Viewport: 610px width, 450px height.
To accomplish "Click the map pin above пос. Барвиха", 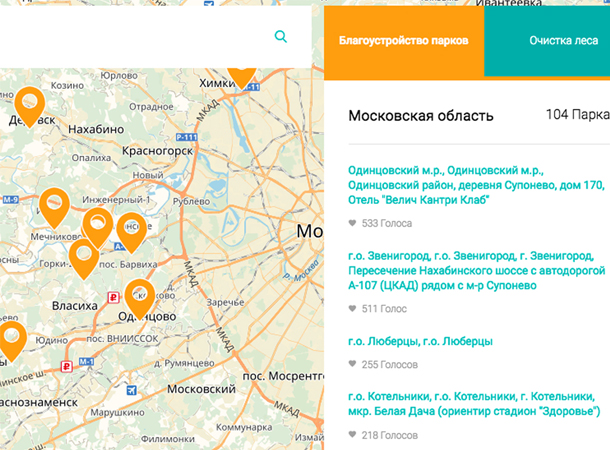I will coord(131,233).
